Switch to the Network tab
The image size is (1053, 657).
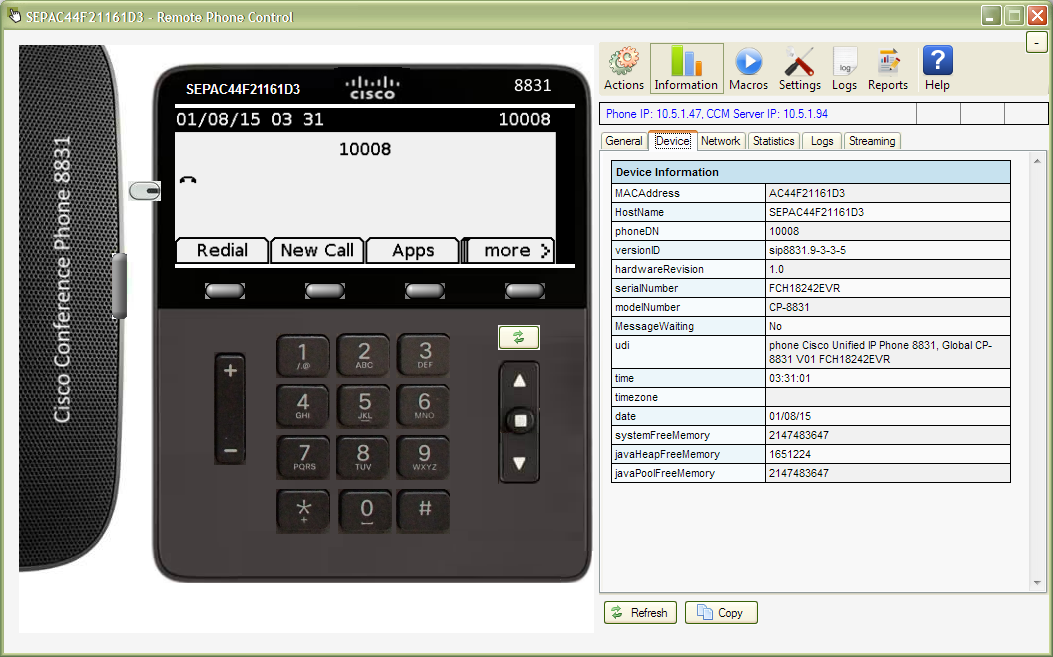coord(720,141)
